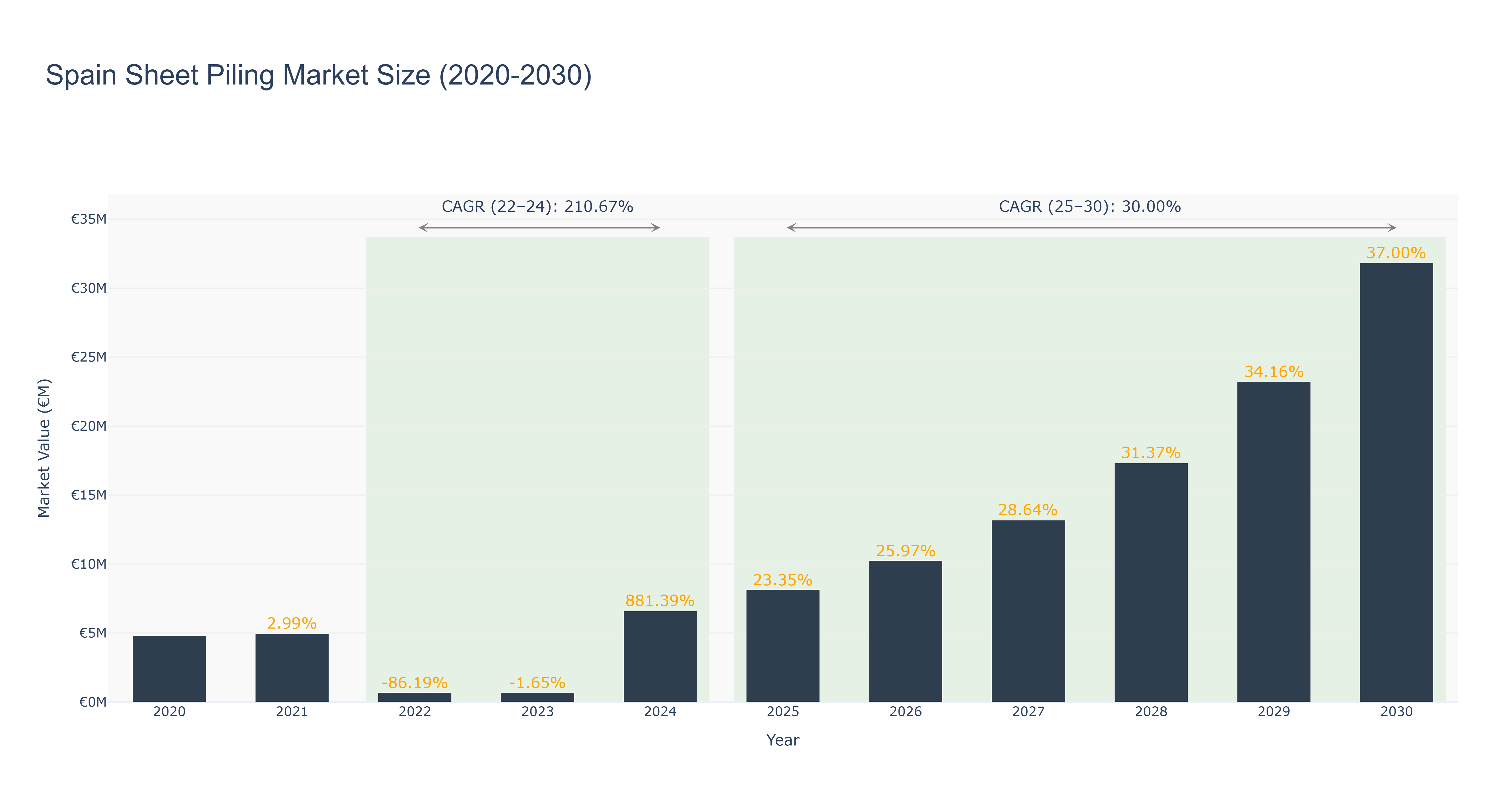Click the -86.19% growth label
The height and width of the screenshot is (810, 1512).
pyautogui.click(x=415, y=683)
